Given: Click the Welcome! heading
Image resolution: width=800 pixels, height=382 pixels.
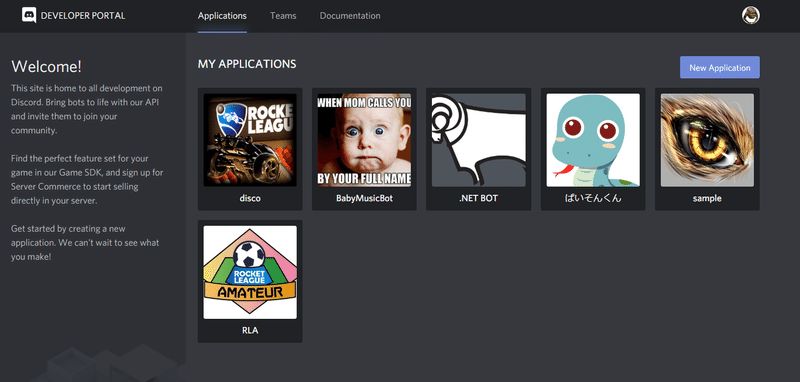Looking at the screenshot, I should (x=46, y=66).
